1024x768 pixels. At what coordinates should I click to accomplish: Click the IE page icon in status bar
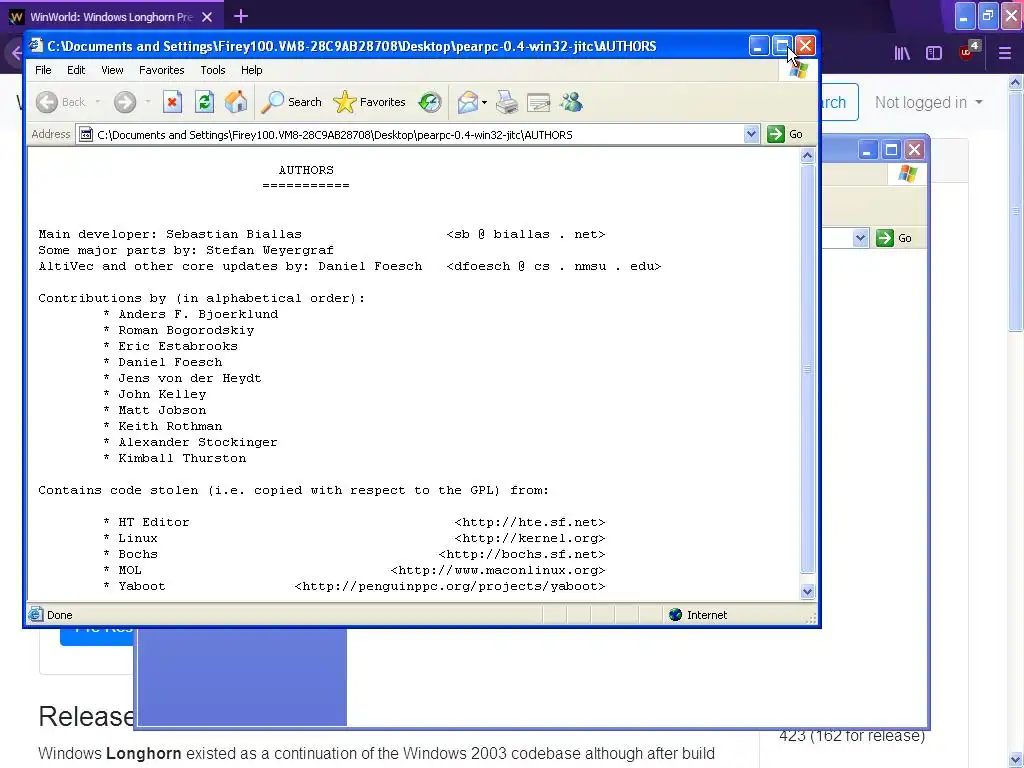point(35,615)
